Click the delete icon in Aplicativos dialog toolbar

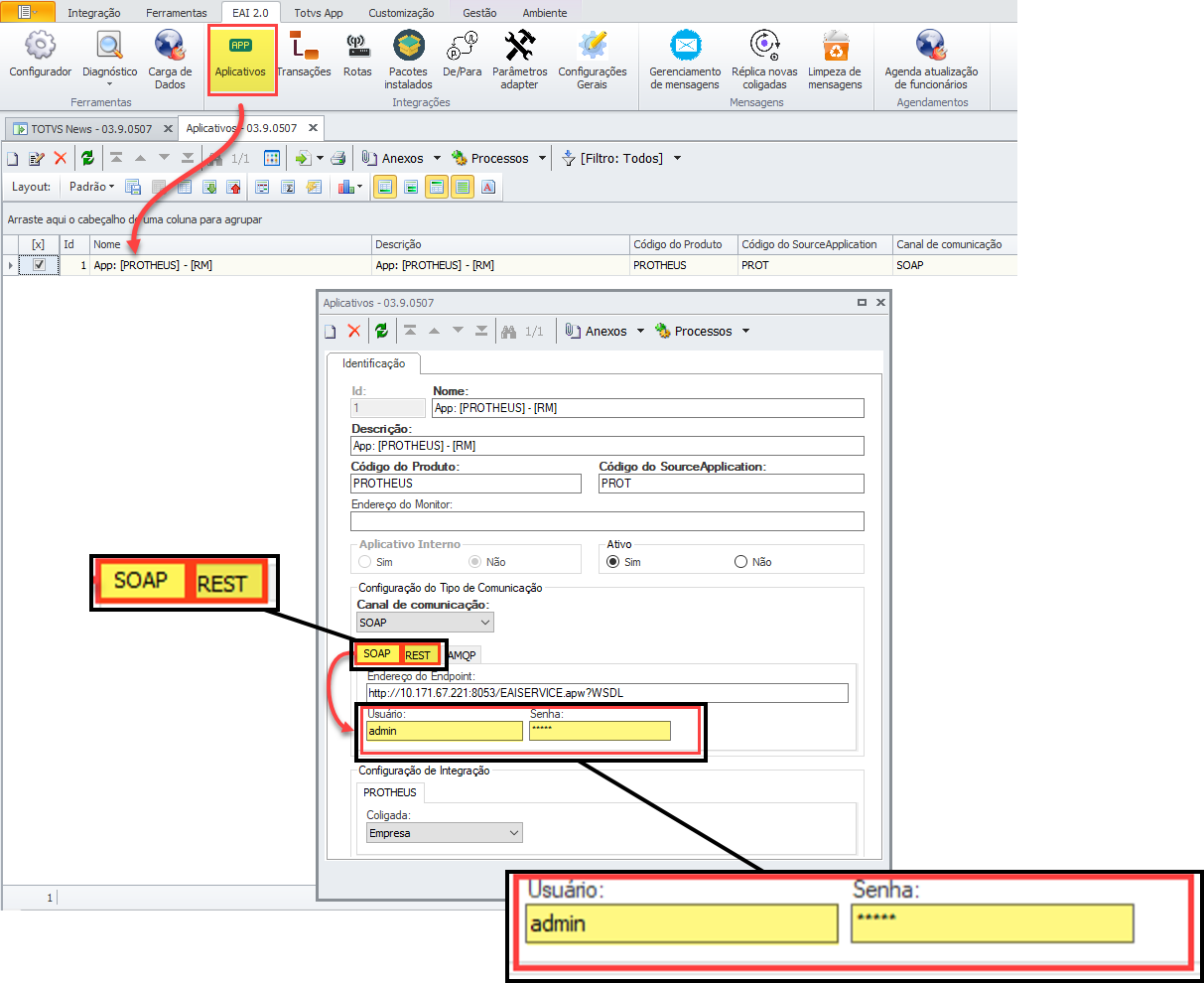click(354, 332)
